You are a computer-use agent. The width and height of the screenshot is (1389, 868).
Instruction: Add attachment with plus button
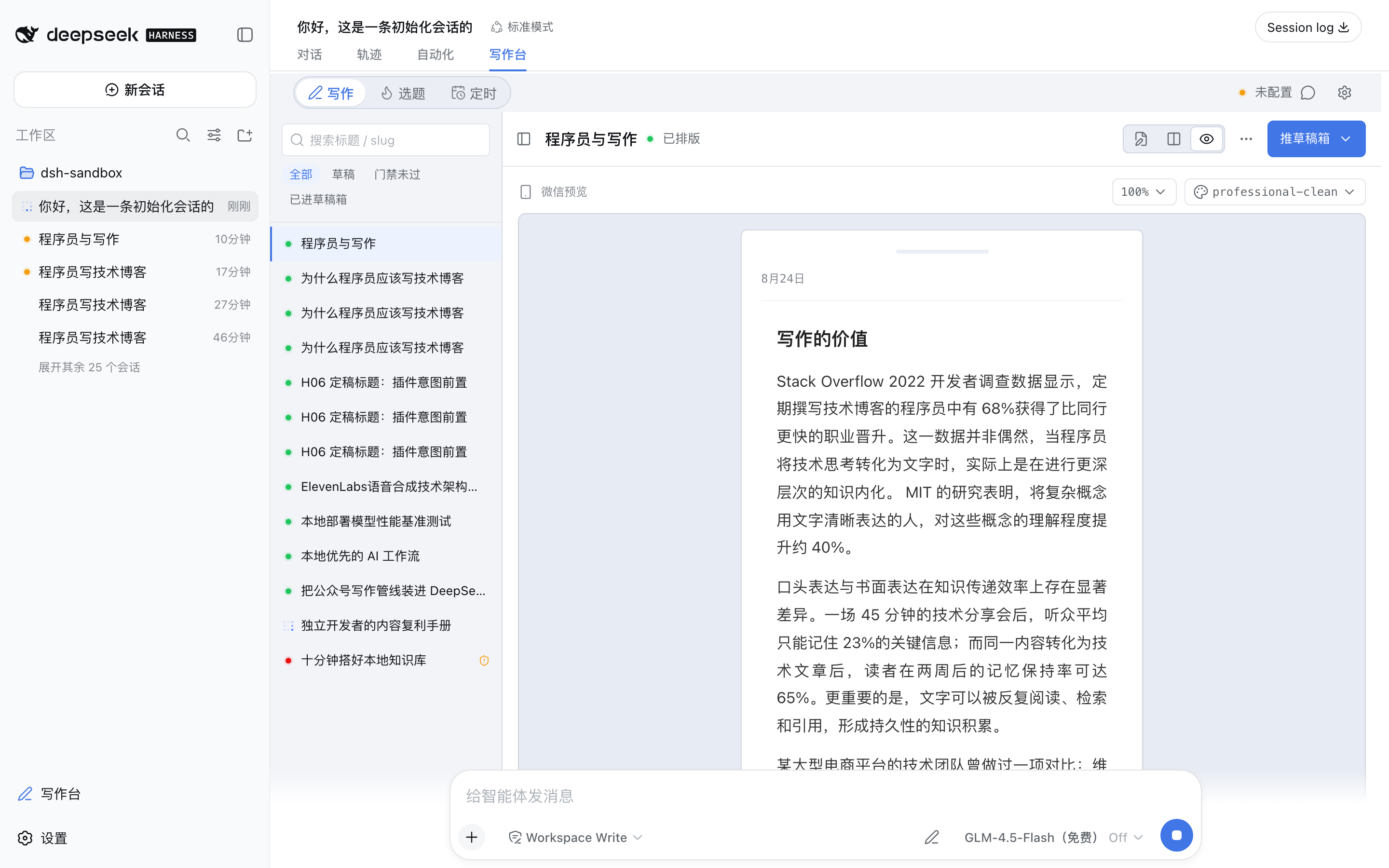click(x=472, y=837)
